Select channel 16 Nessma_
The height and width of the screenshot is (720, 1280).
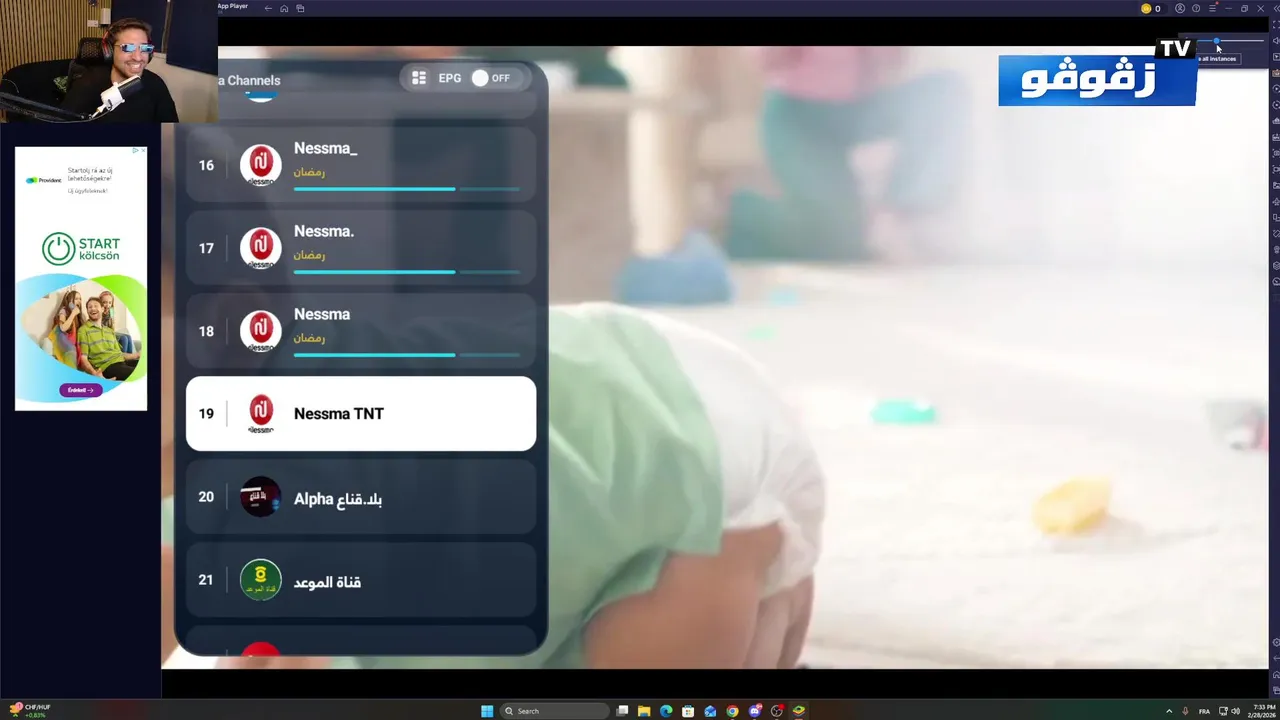click(361, 165)
